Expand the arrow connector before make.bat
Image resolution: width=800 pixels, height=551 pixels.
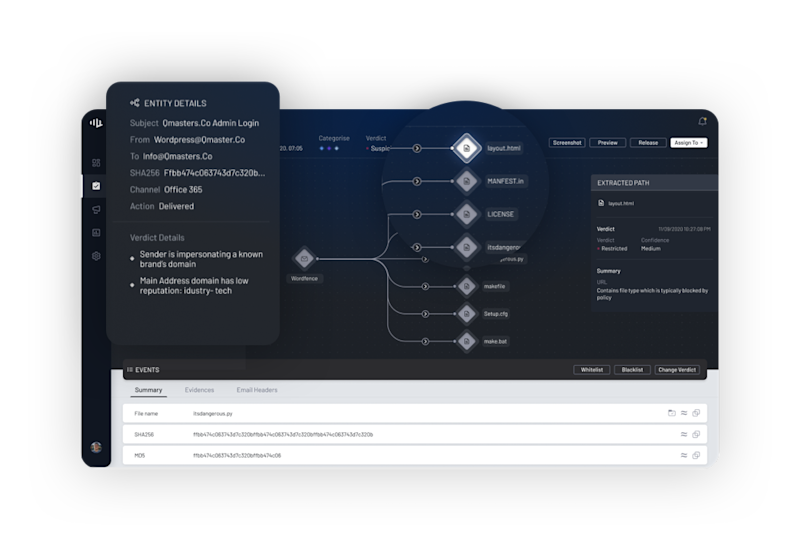425,341
